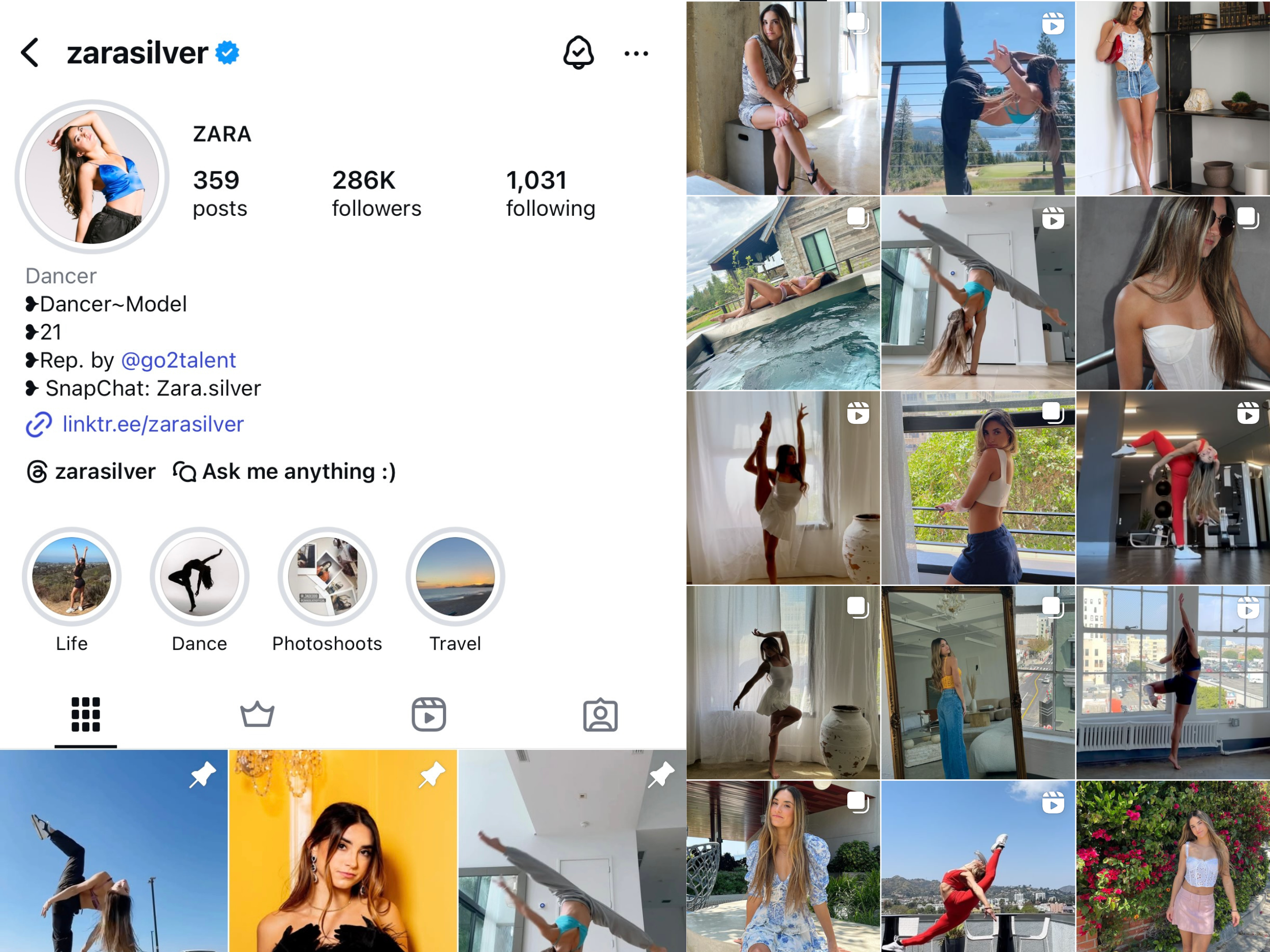This screenshot has width=1270, height=952.
Task: Open the Threads zarasilver badge
Action: tap(91, 472)
